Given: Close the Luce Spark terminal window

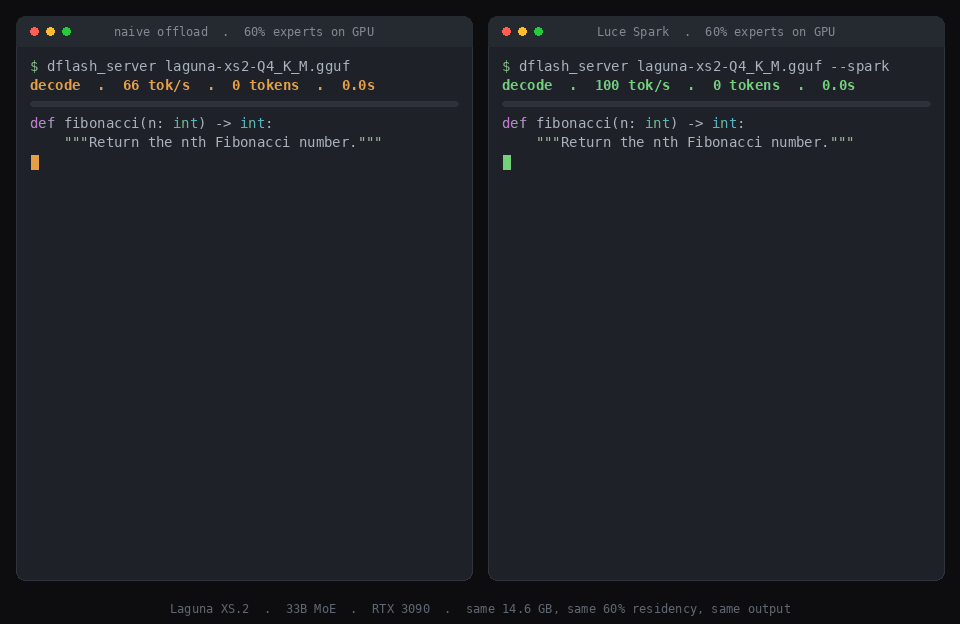Looking at the screenshot, I should pyautogui.click(x=506, y=32).
